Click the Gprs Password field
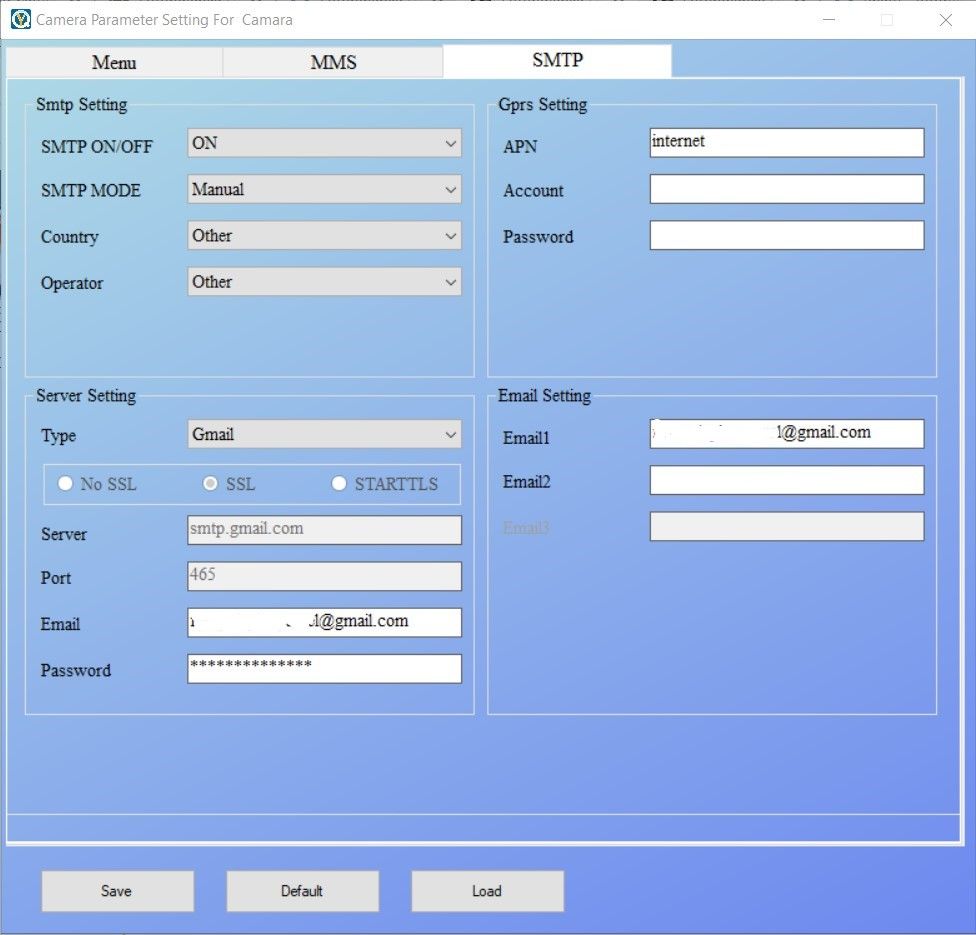 point(787,235)
